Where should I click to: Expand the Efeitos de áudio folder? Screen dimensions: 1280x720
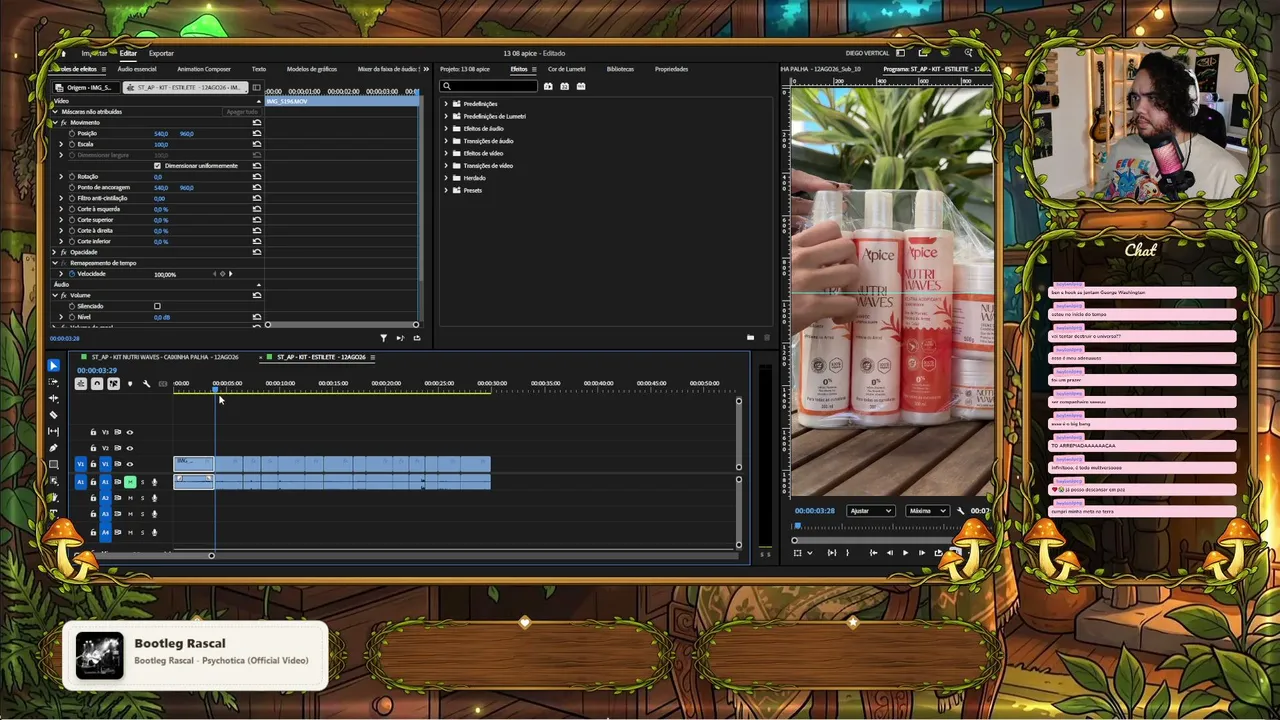coord(447,129)
